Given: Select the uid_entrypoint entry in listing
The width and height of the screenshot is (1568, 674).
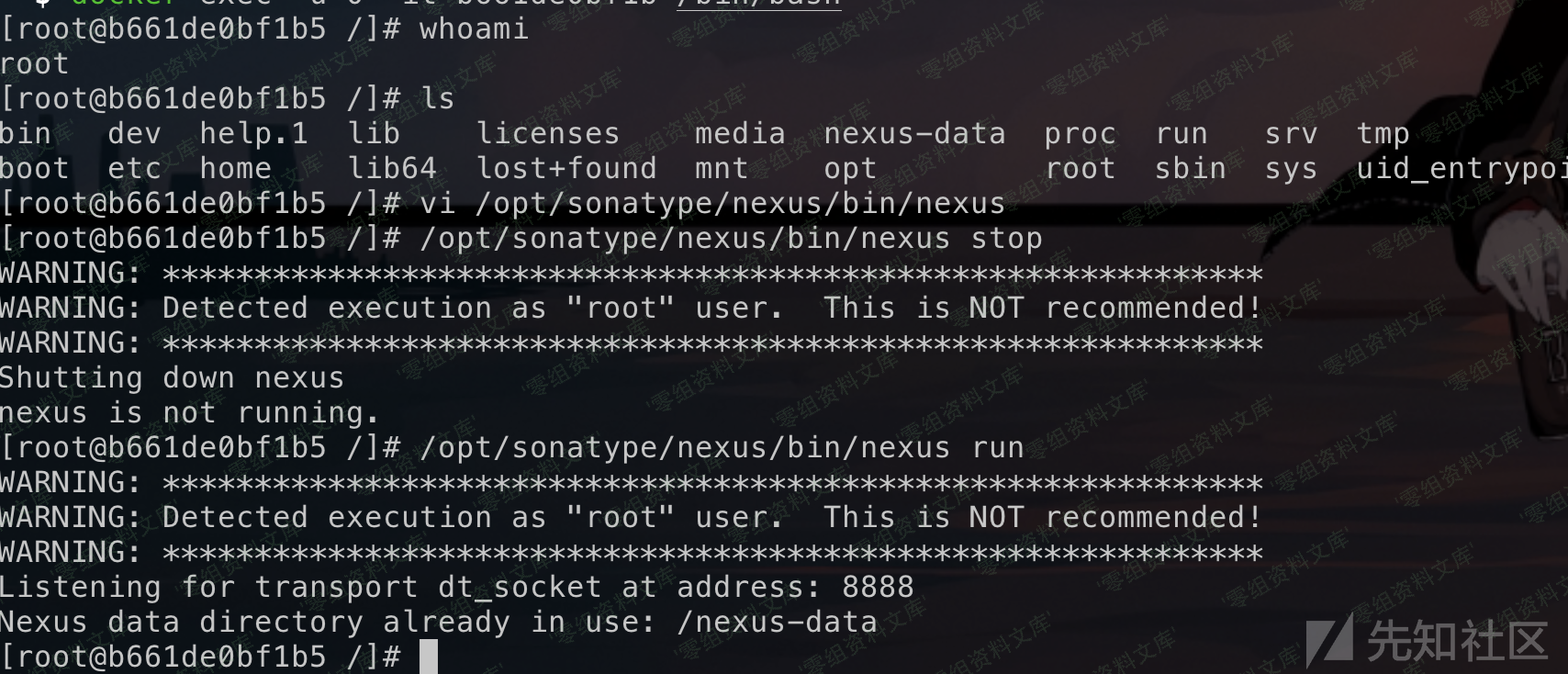Looking at the screenshot, I should [x=1462, y=169].
